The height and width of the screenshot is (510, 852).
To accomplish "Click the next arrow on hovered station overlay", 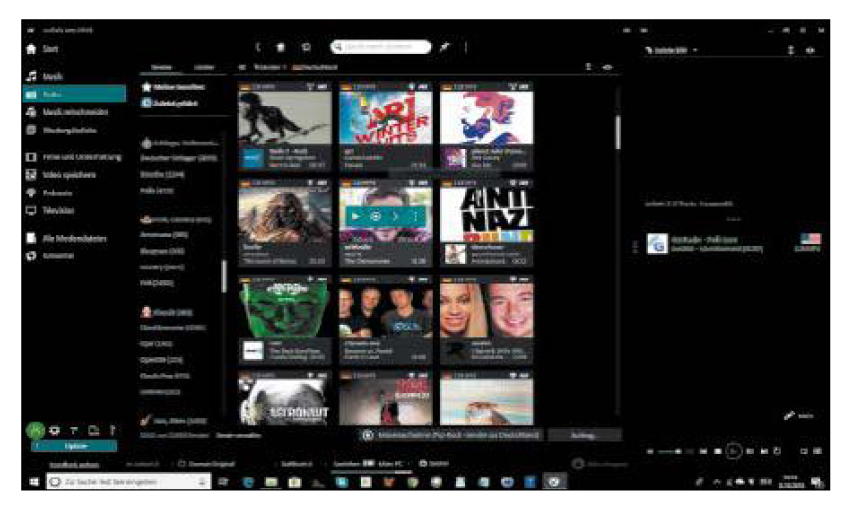I will [396, 216].
